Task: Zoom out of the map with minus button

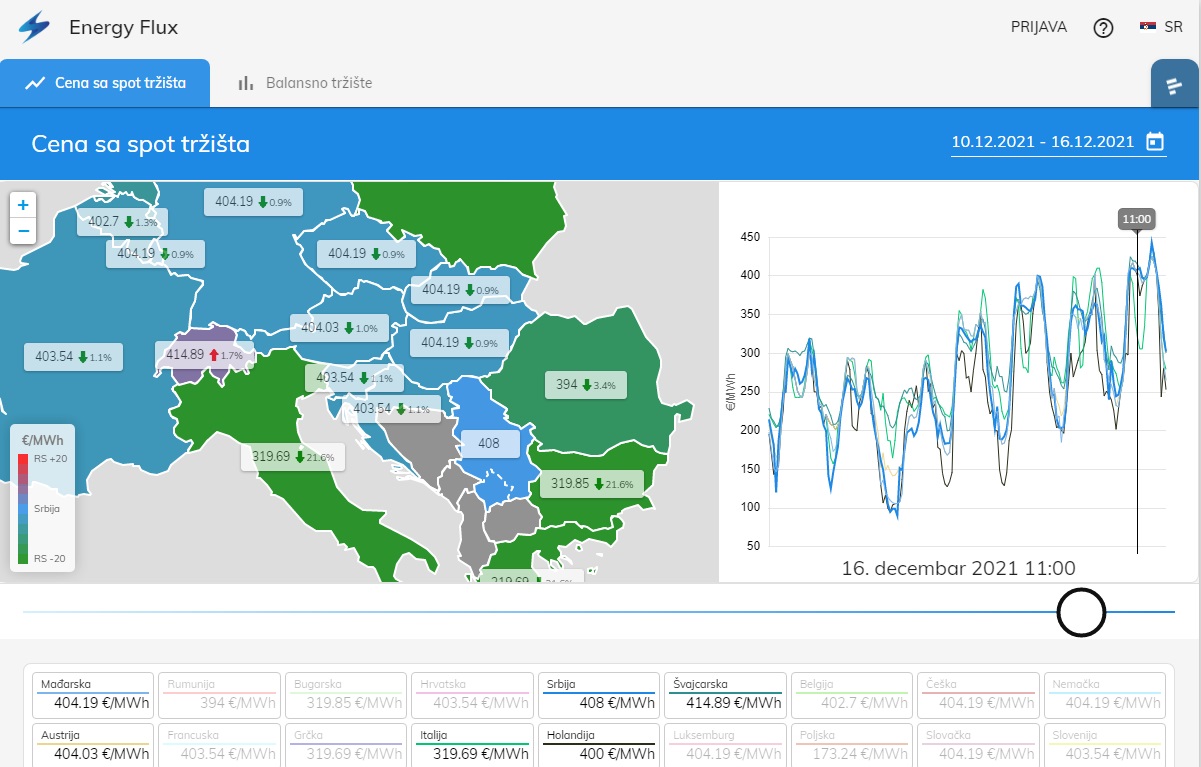Action: click(x=23, y=231)
